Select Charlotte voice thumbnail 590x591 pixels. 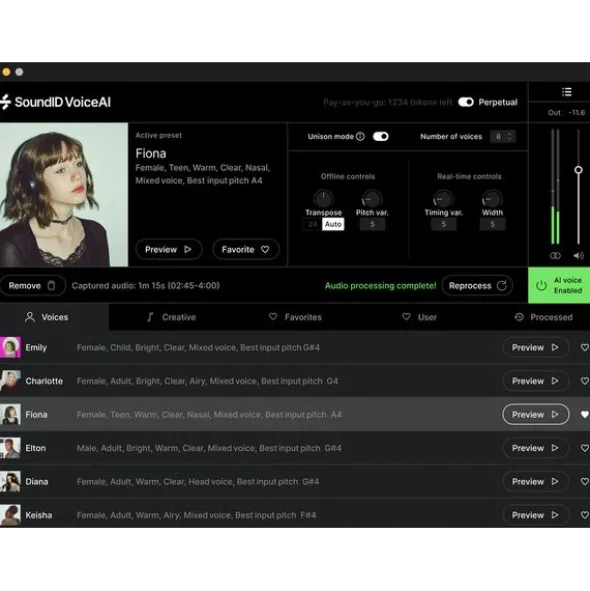pos(11,381)
